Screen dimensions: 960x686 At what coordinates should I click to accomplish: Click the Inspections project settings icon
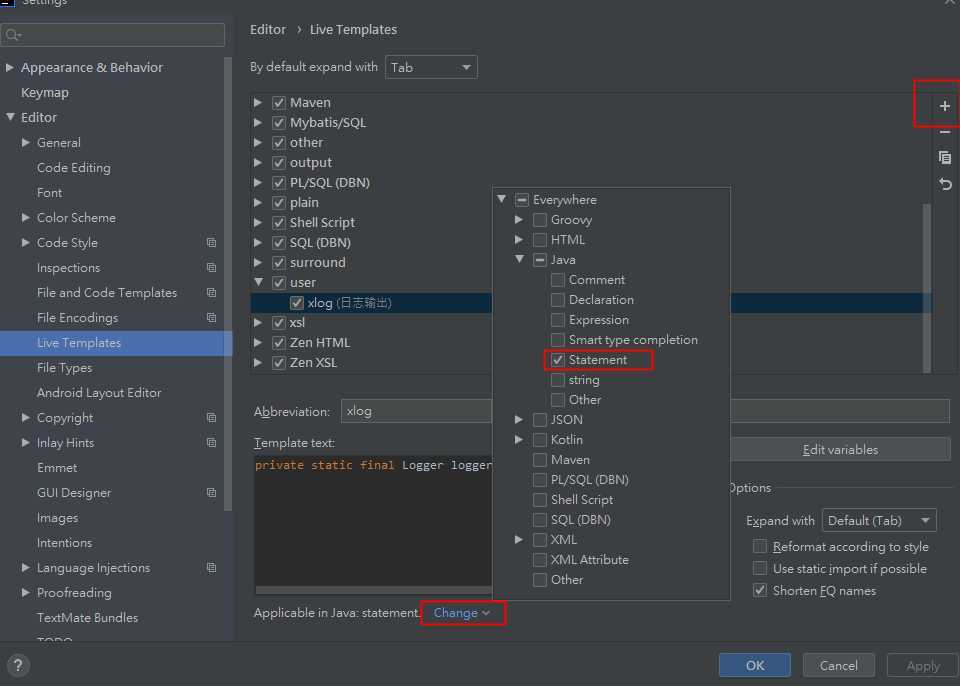coord(211,268)
